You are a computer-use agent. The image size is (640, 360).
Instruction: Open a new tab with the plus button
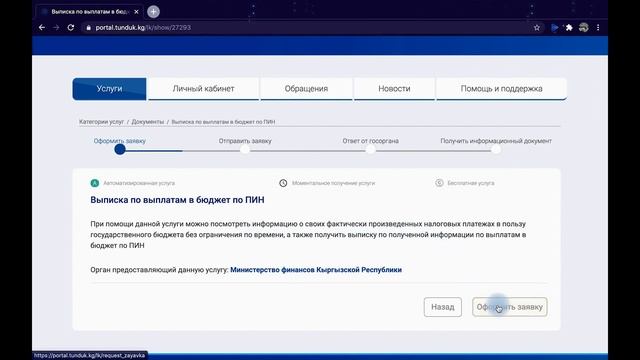pyautogui.click(x=153, y=12)
